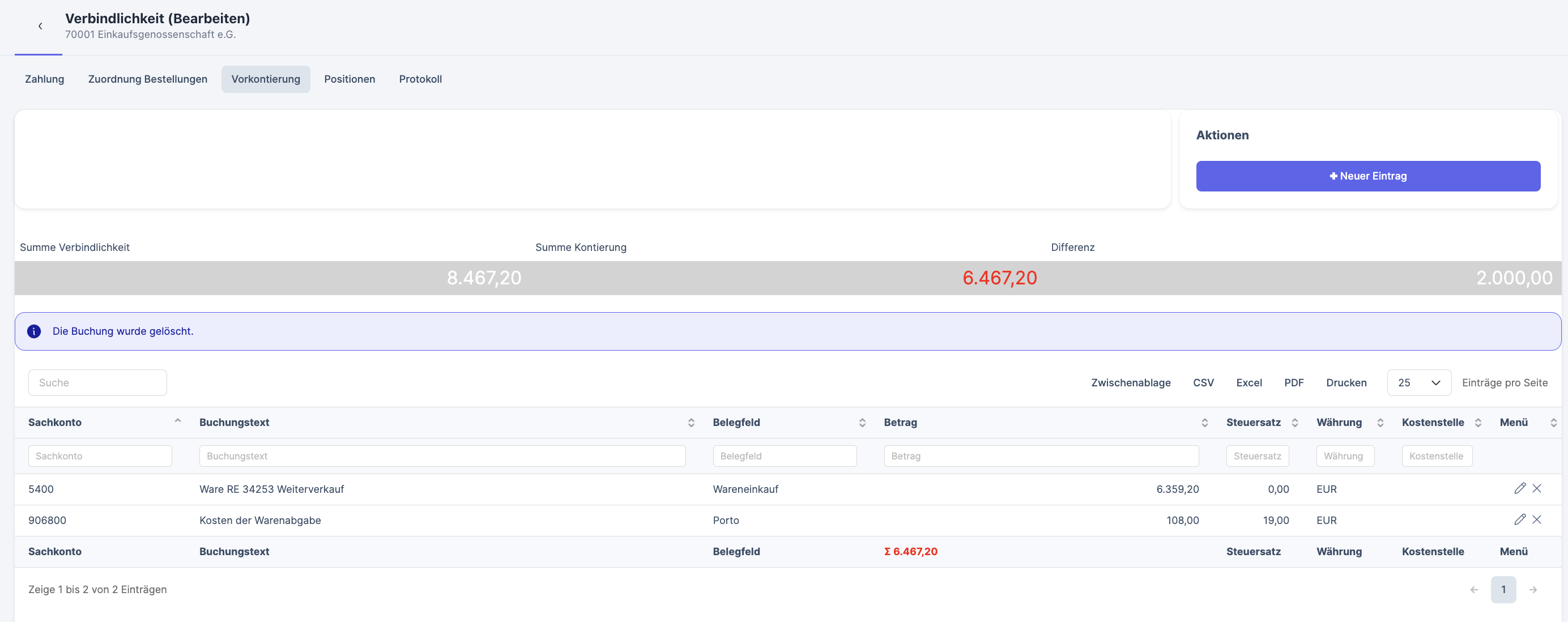The width and height of the screenshot is (1568, 622).
Task: Go to previous page arrow in pagination
Action: coord(1473,589)
